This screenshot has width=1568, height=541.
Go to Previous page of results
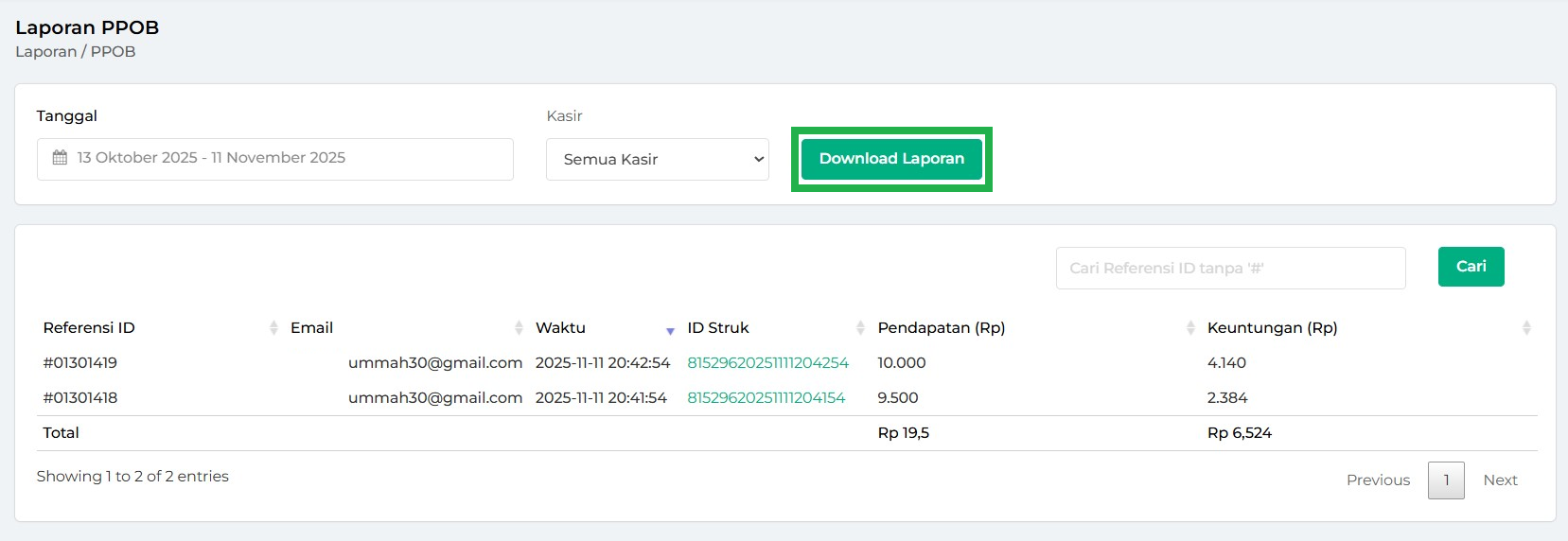(x=1378, y=480)
